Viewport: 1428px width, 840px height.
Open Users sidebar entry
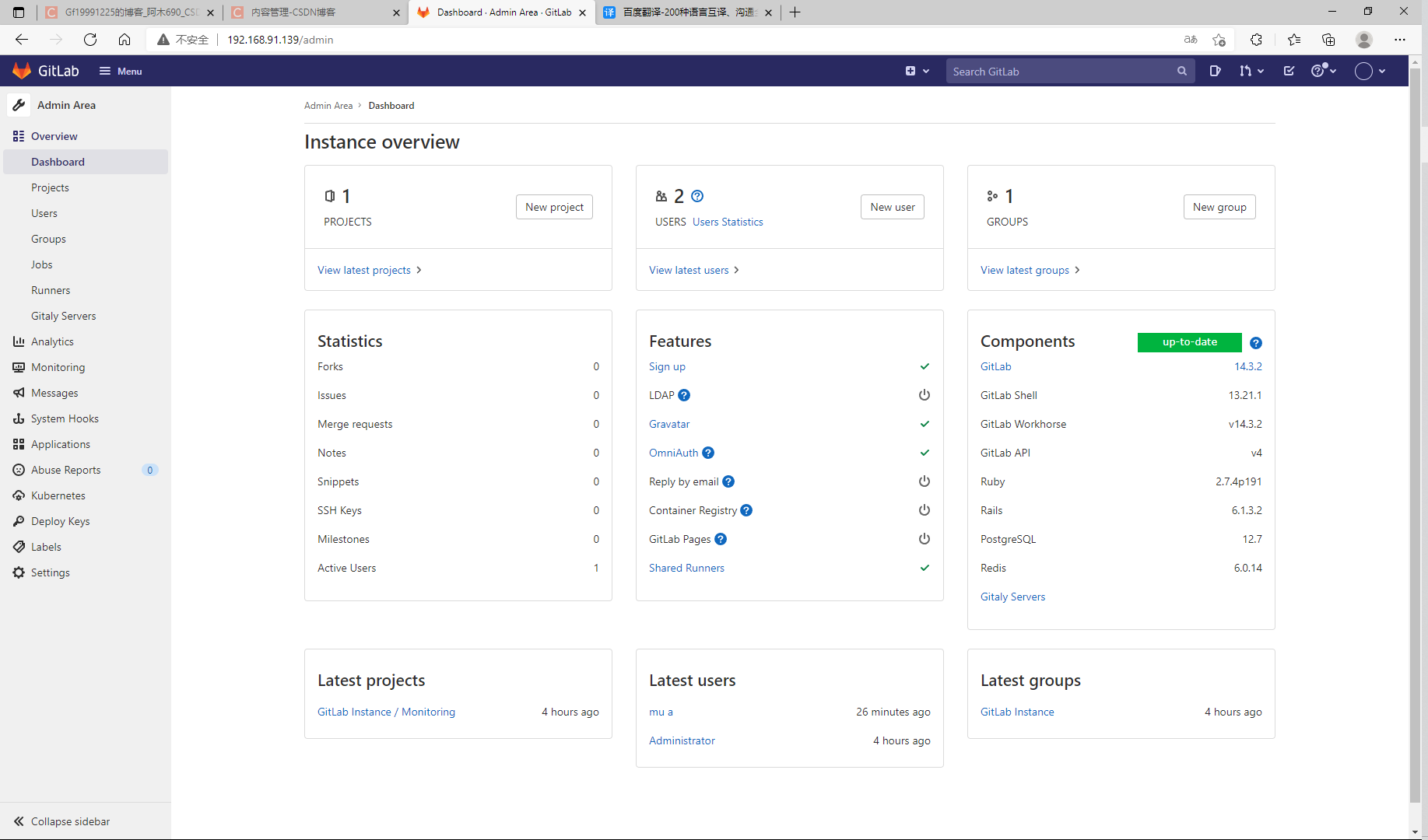pos(44,213)
